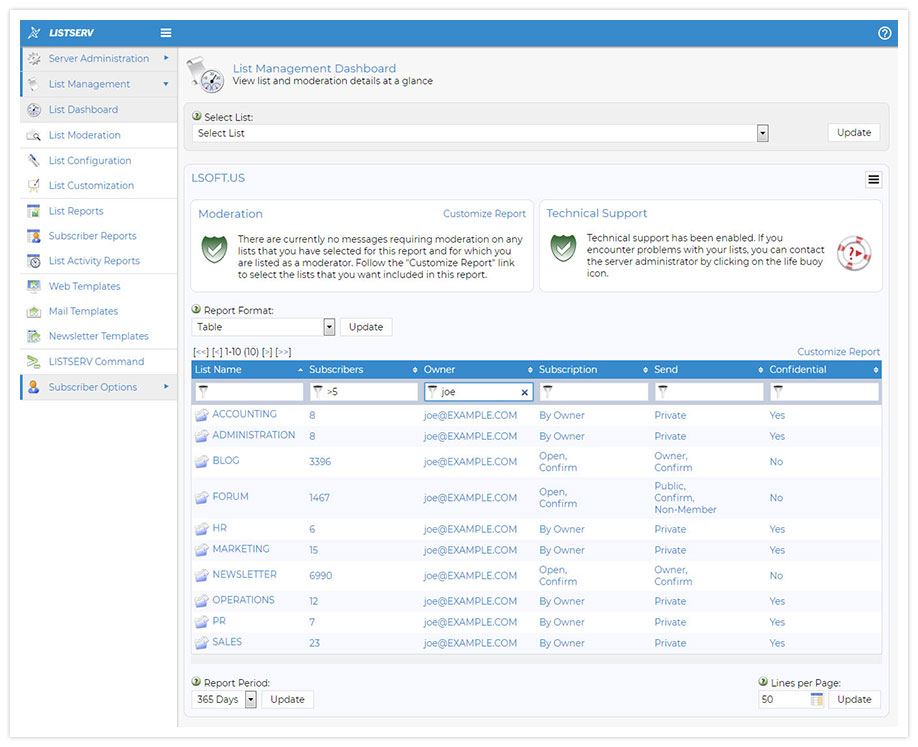Open Customize Report link in Moderation panel
918x747 pixels.
pos(484,214)
